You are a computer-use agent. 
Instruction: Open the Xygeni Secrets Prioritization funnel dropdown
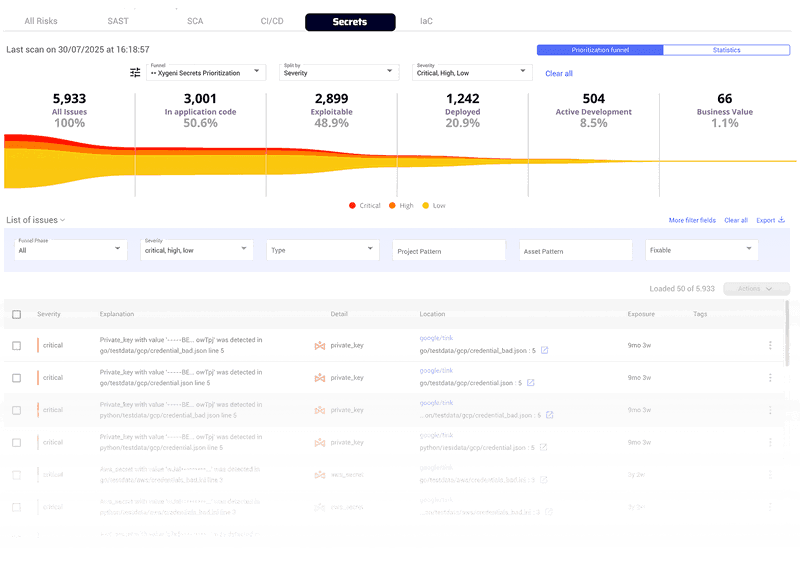[x=205, y=72]
